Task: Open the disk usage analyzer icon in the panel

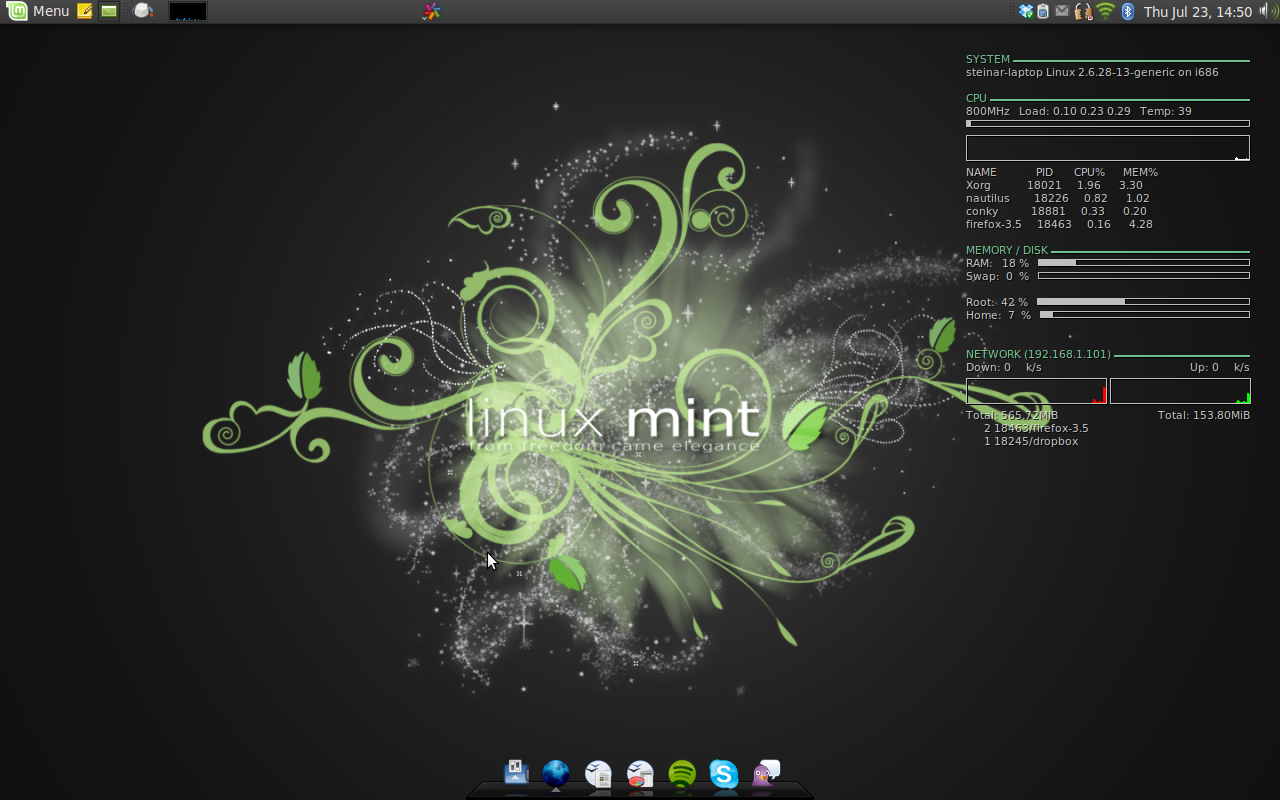Action: tap(143, 11)
